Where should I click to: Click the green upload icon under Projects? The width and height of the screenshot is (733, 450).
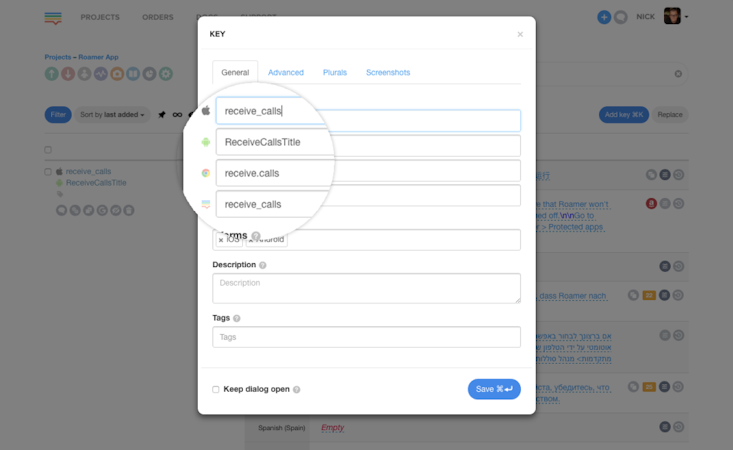[x=51, y=74]
